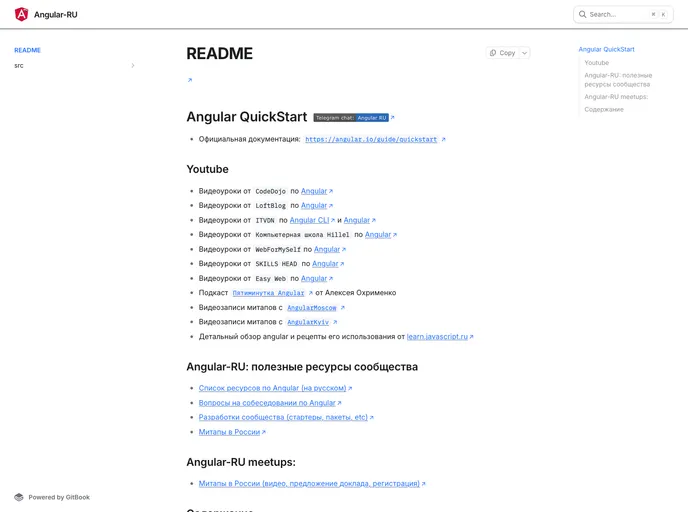
Task: Open the Пятиминутка Angular podcast link
Action: tap(268, 293)
